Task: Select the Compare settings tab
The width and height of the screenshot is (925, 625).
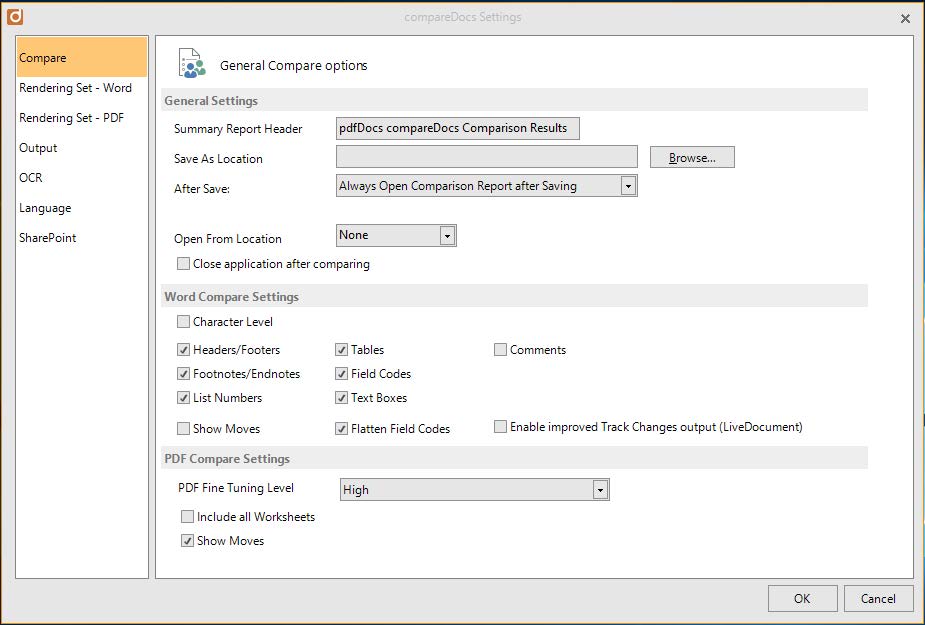Action: (82, 57)
